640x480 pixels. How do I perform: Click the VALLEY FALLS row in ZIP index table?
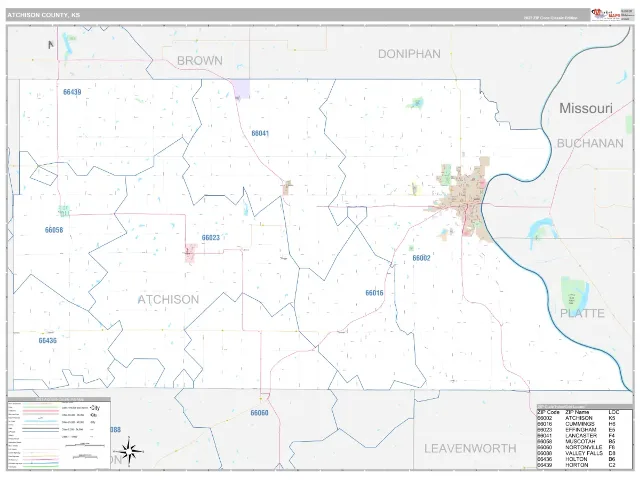point(584,453)
